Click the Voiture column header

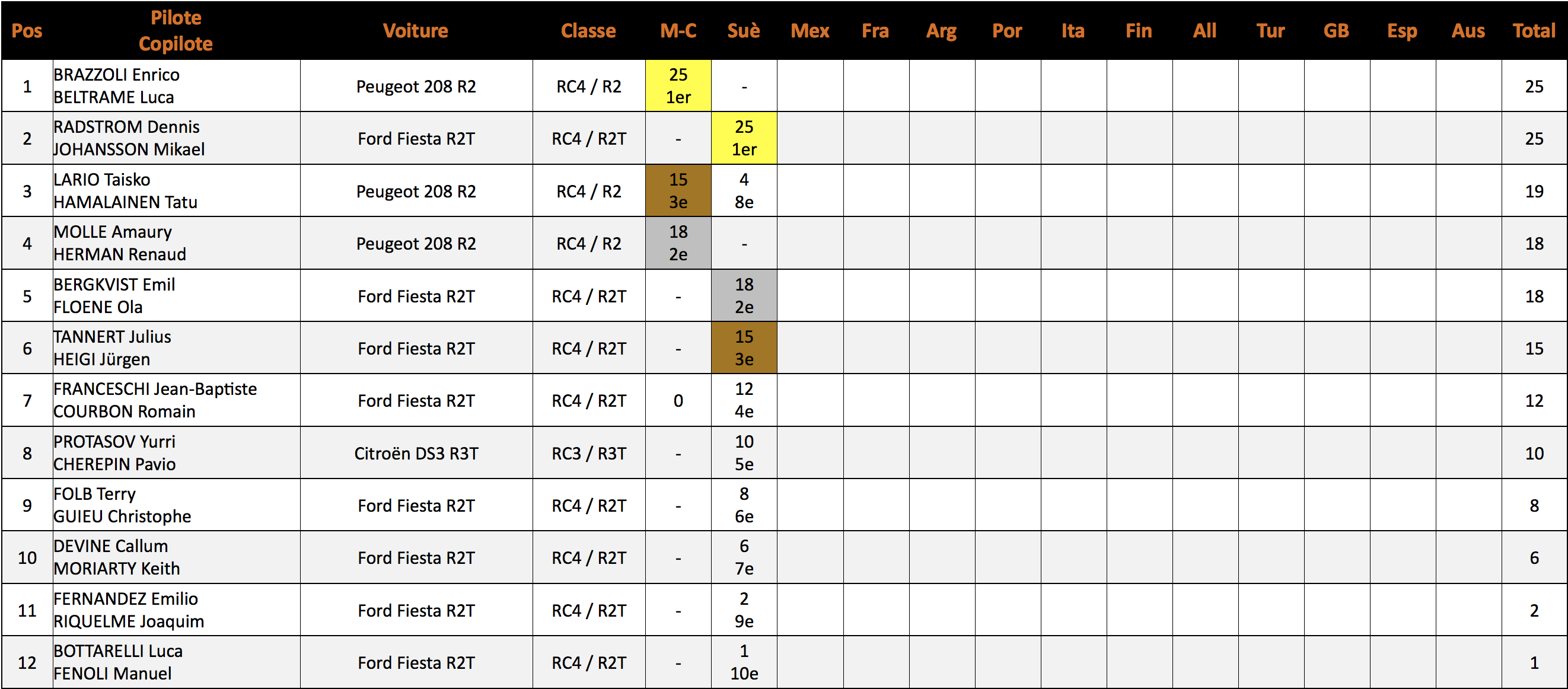coord(416,30)
